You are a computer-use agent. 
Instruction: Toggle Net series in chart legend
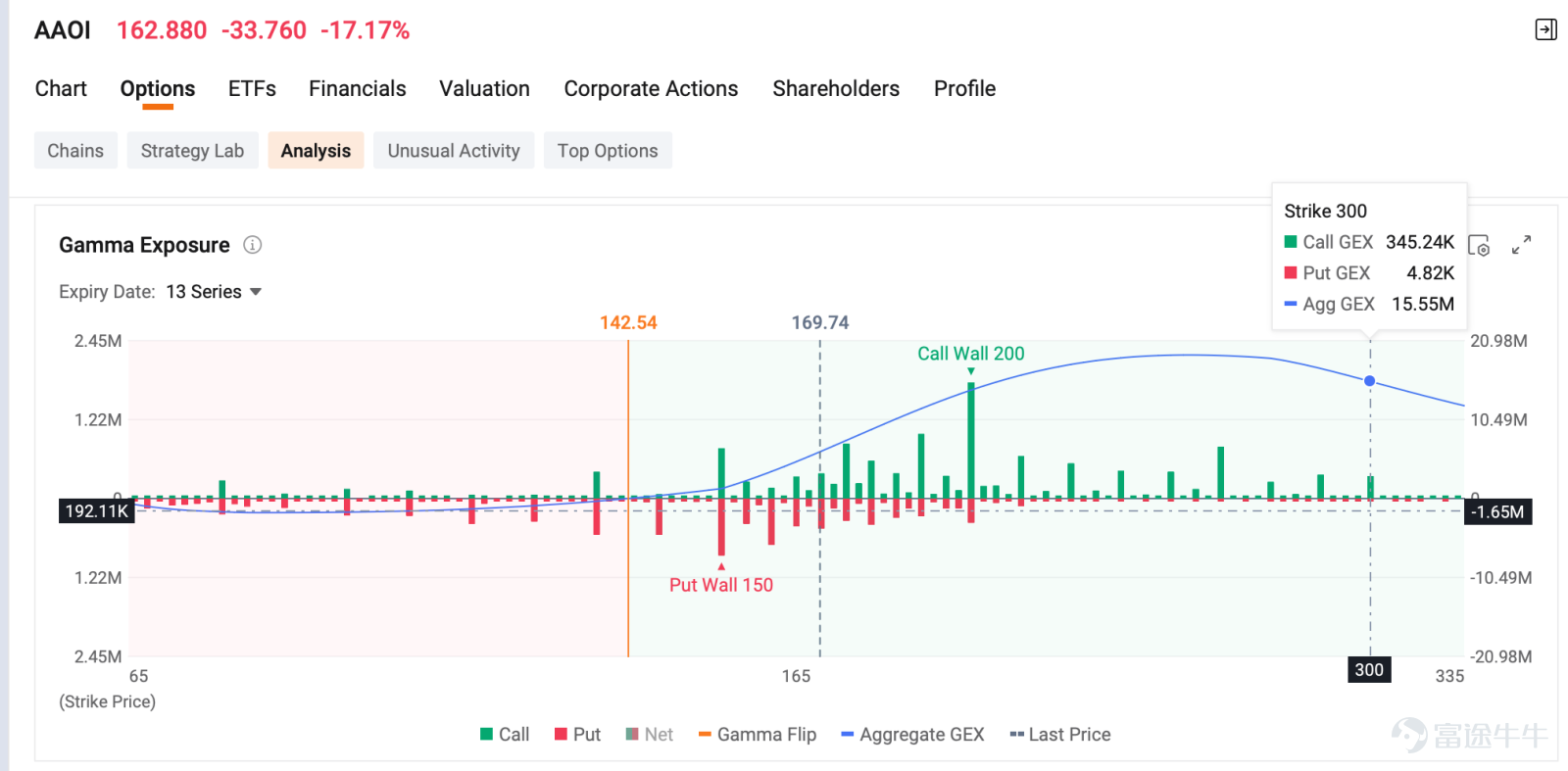click(x=650, y=735)
